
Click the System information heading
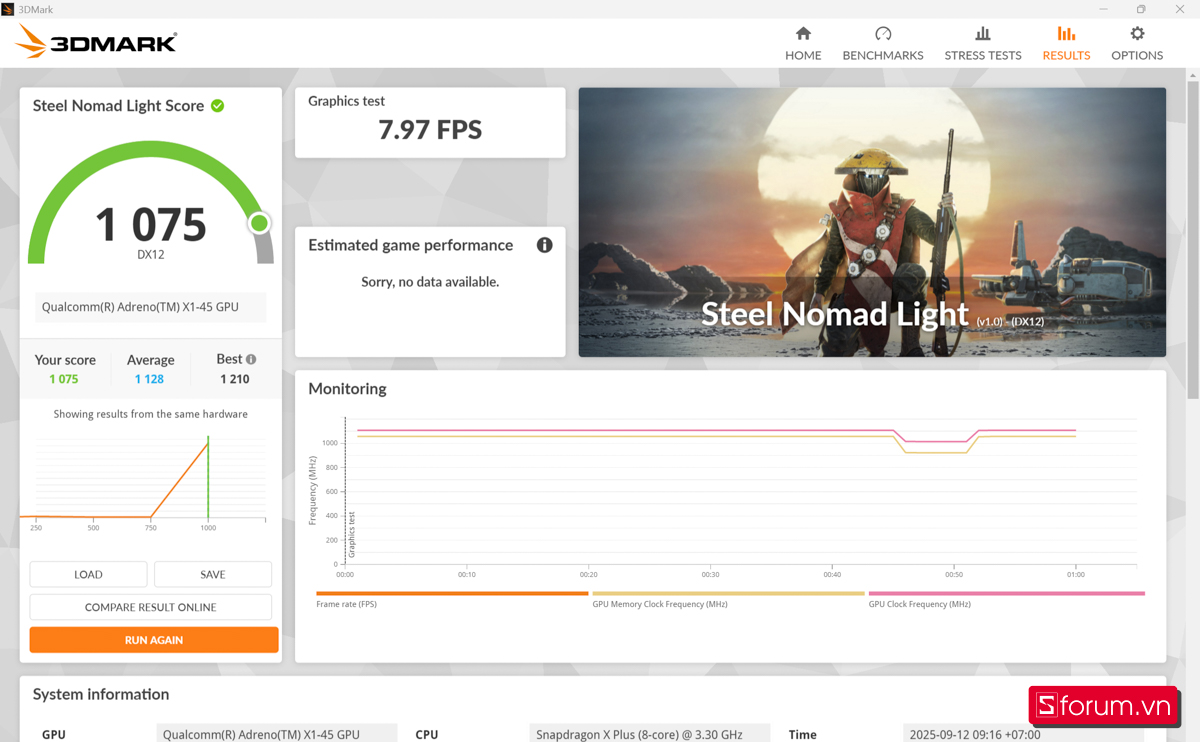tap(101, 694)
